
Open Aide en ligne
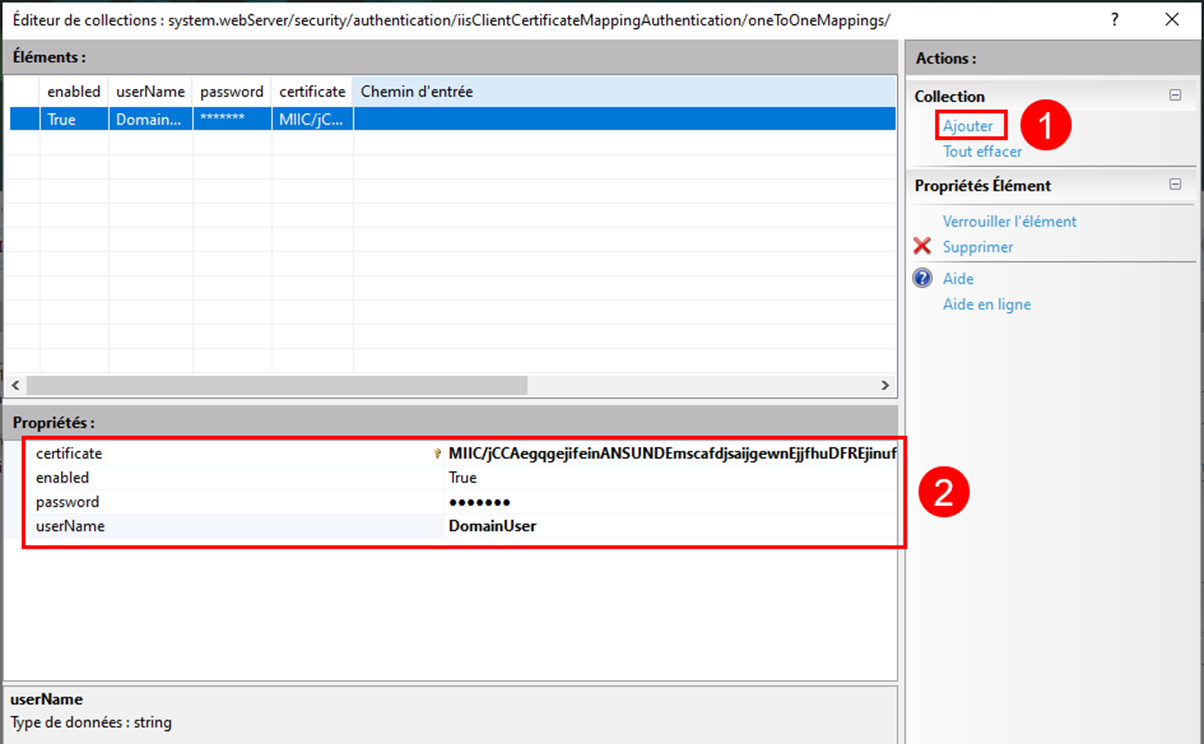pyautogui.click(x=986, y=304)
